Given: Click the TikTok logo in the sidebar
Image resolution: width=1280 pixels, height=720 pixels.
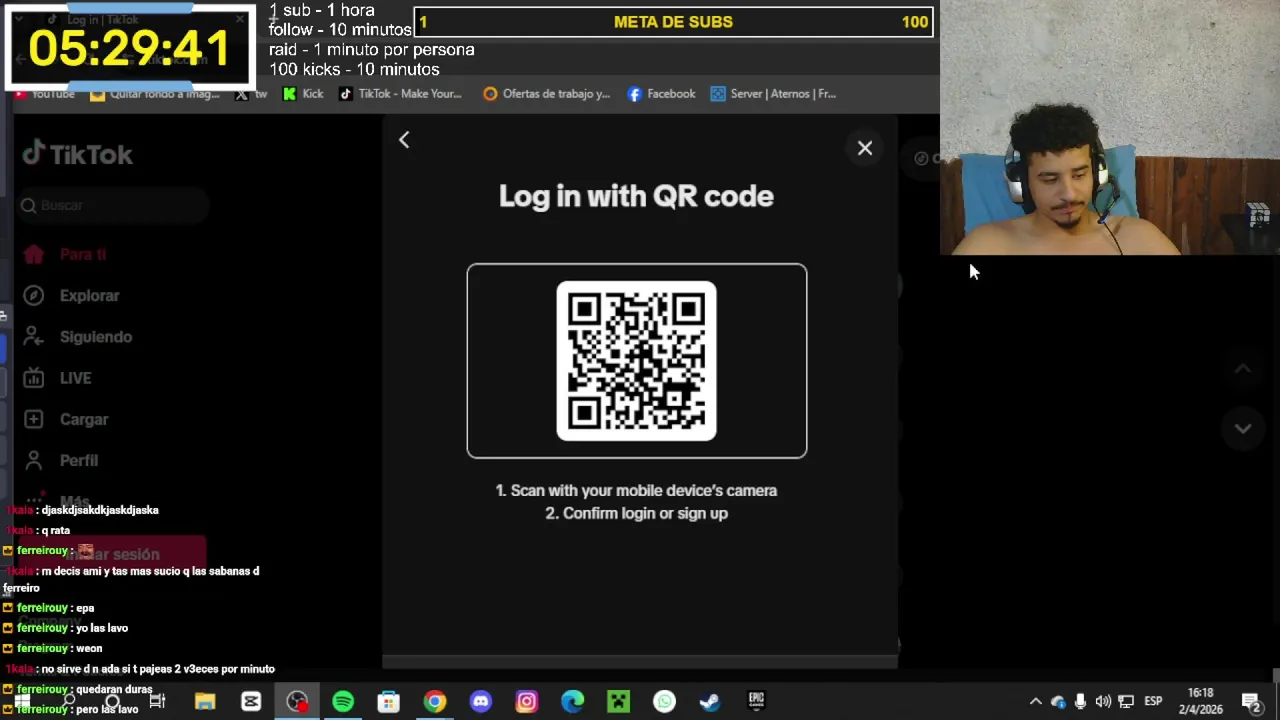Looking at the screenshot, I should point(78,154).
